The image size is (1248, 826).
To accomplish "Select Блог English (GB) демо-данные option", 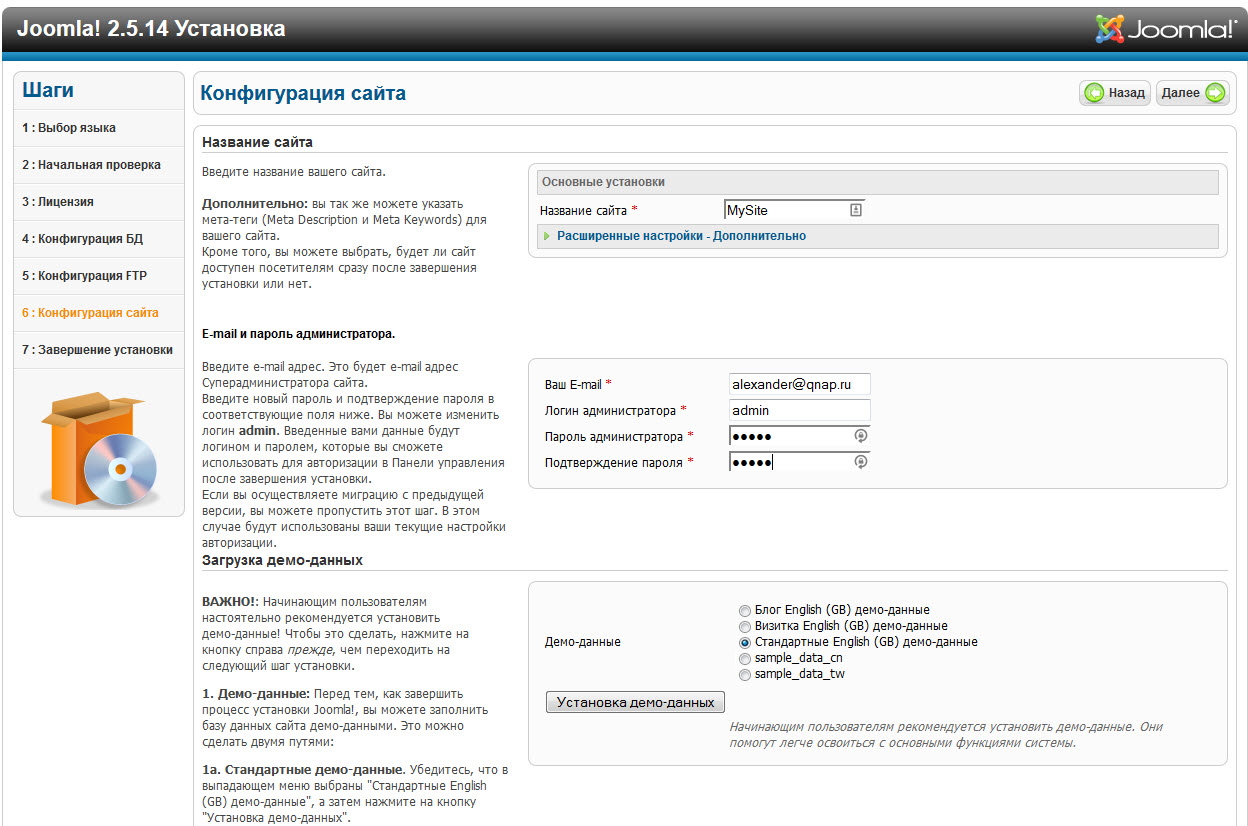I will (744, 610).
